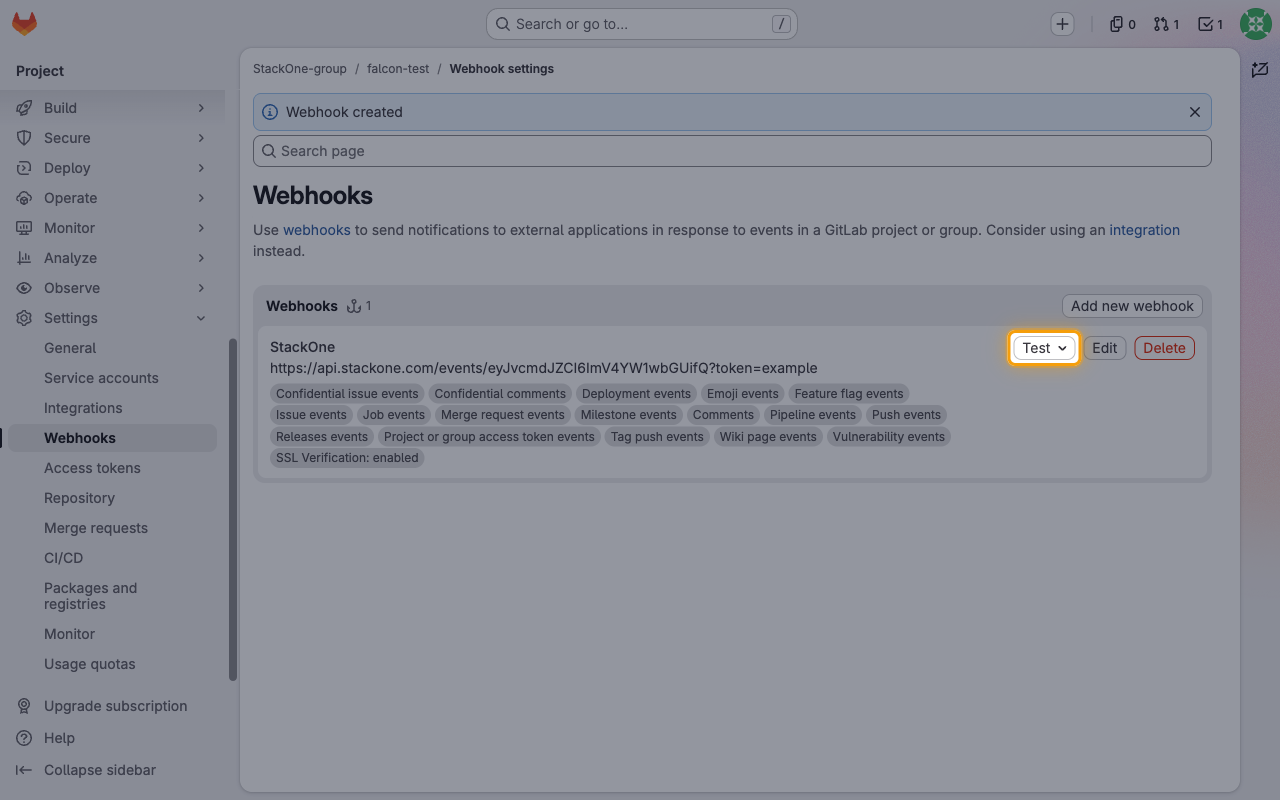Navigate to falcon-test breadcrumb
The image size is (1280, 800).
coord(398,69)
